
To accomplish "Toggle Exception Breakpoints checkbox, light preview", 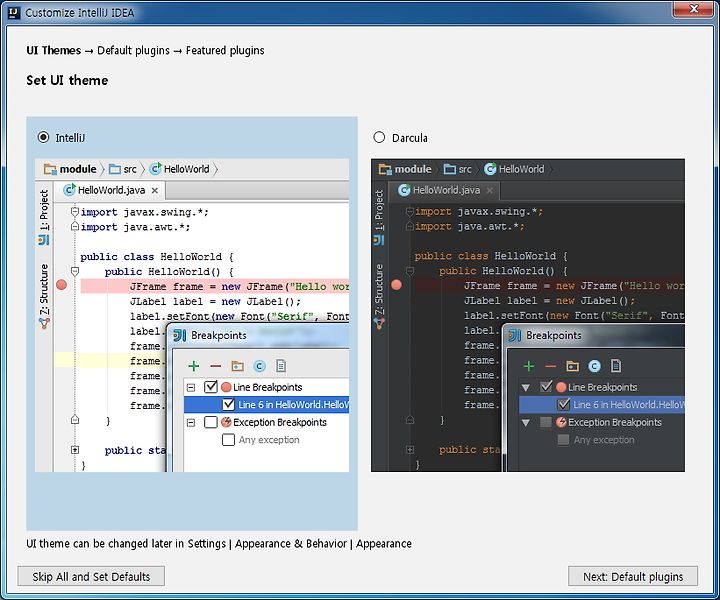I will coord(211,422).
